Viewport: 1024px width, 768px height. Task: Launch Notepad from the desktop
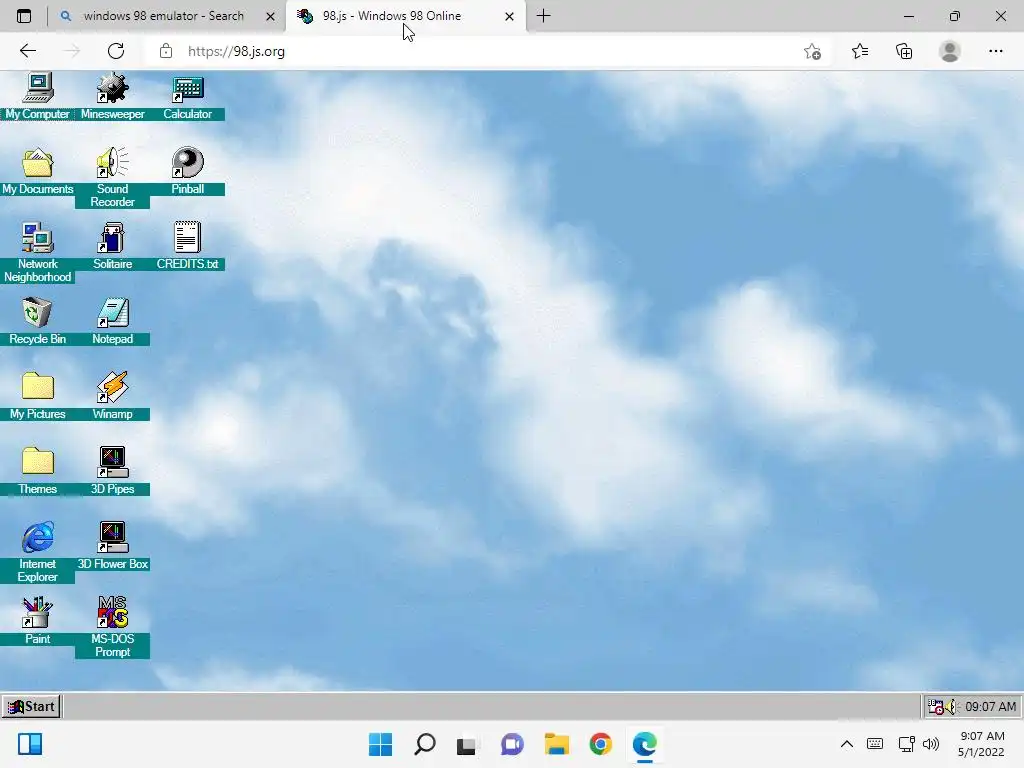pos(112,321)
